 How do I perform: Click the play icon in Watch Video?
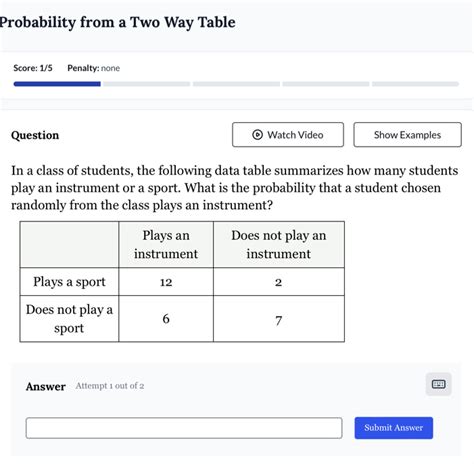pyautogui.click(x=257, y=135)
